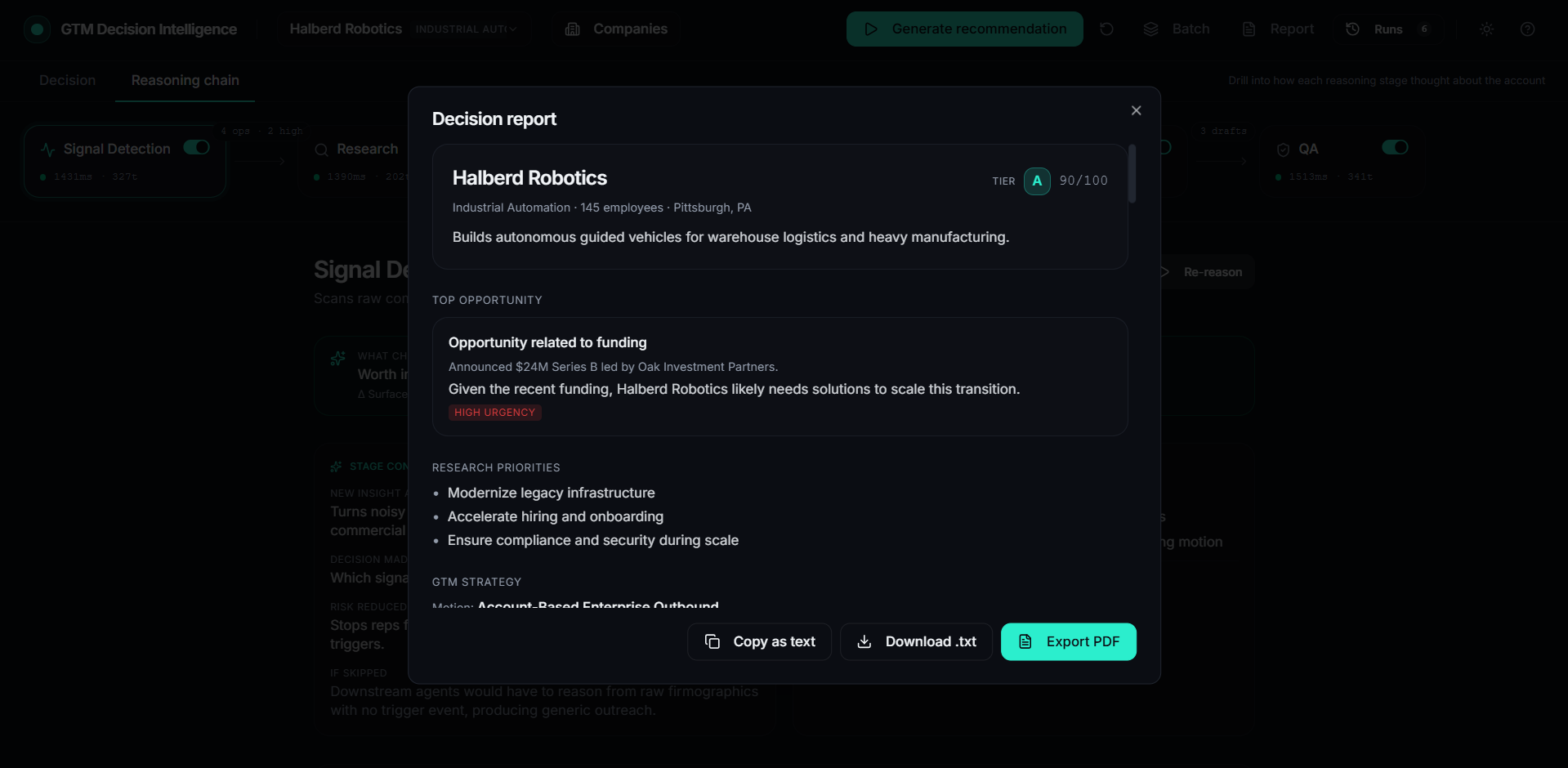
Task: Select the Research stage label
Action: [x=368, y=149]
